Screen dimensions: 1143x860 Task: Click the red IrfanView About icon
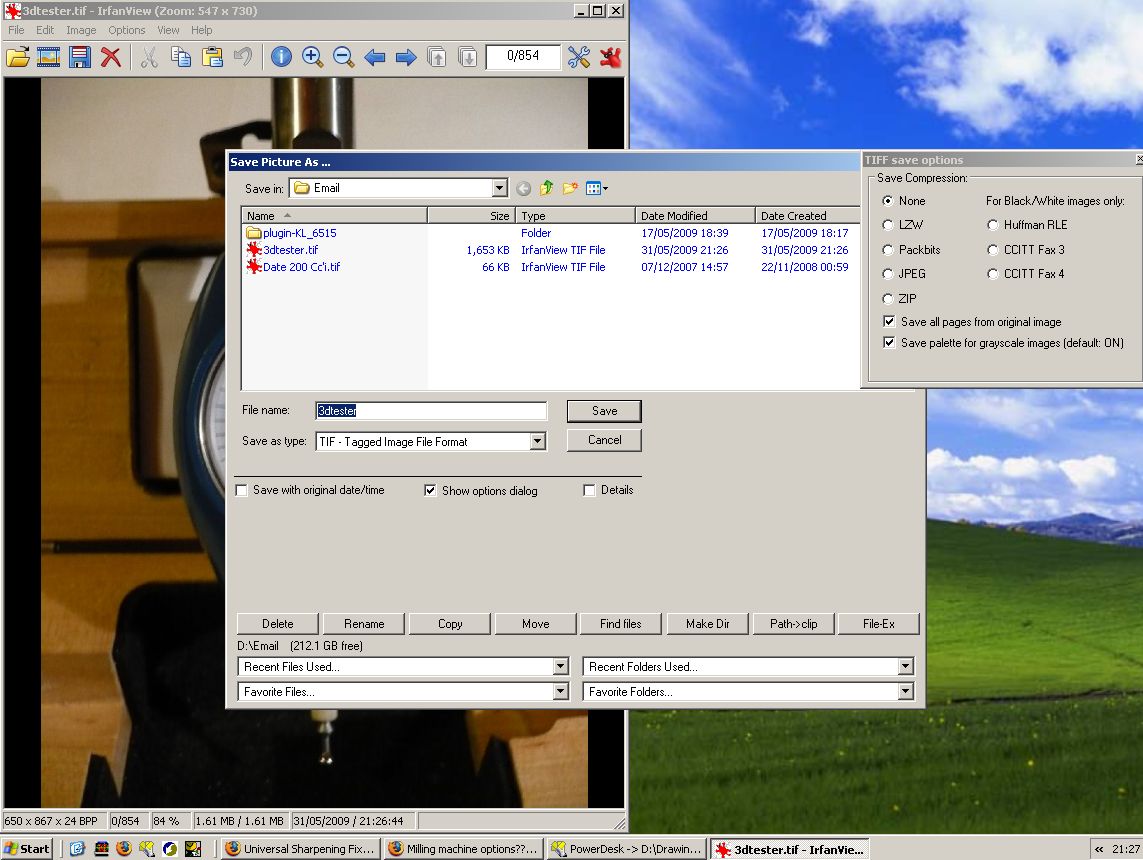click(x=610, y=57)
